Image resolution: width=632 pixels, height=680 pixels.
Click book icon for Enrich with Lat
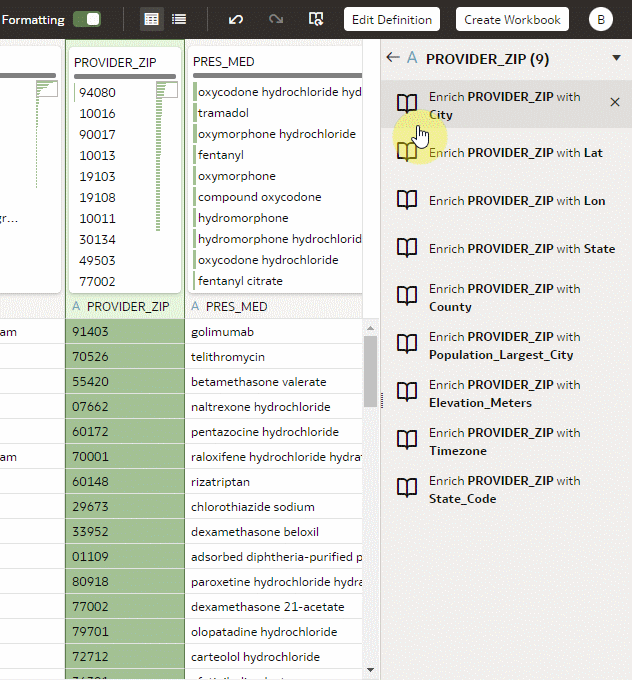click(407, 152)
